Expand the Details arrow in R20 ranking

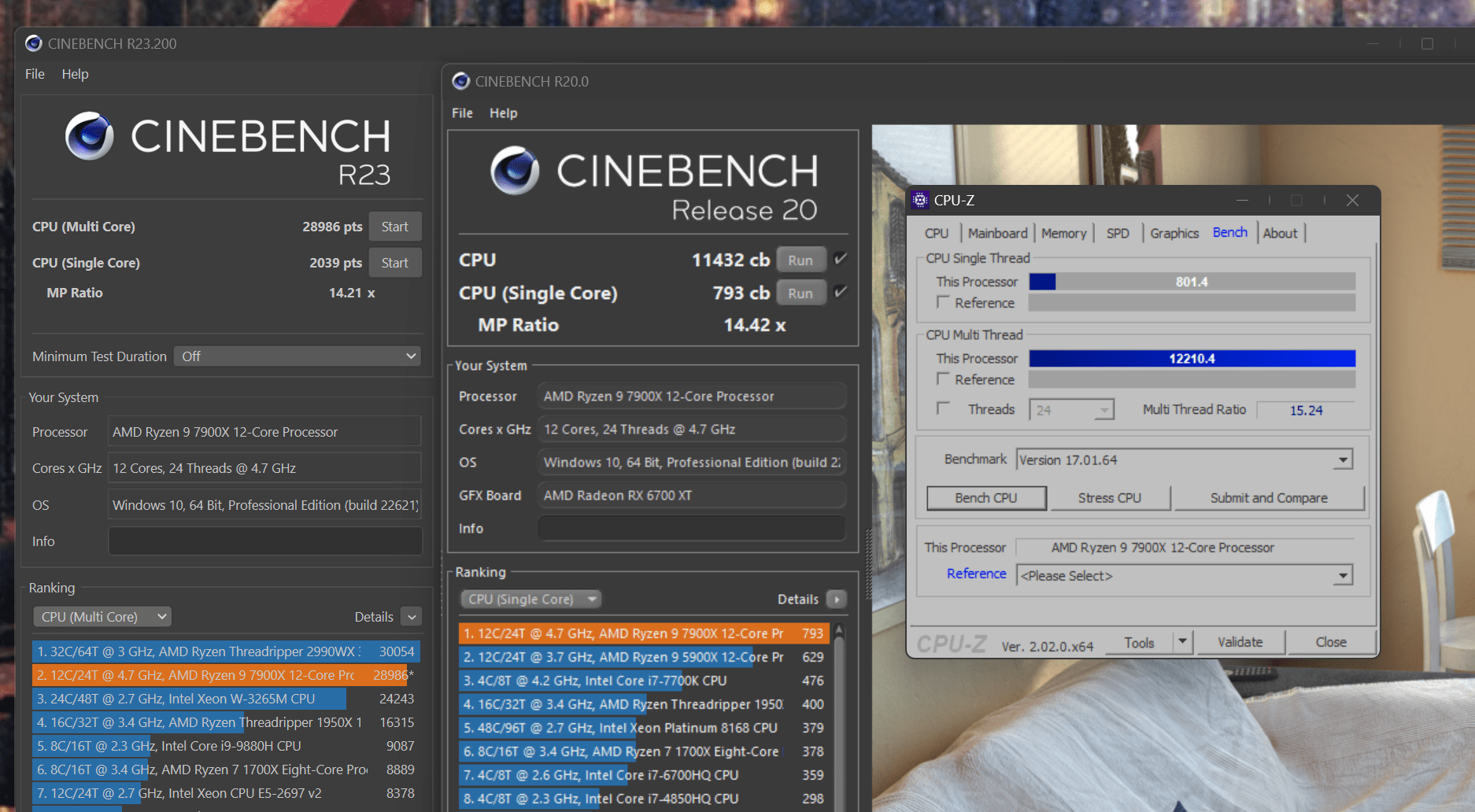pos(837,600)
